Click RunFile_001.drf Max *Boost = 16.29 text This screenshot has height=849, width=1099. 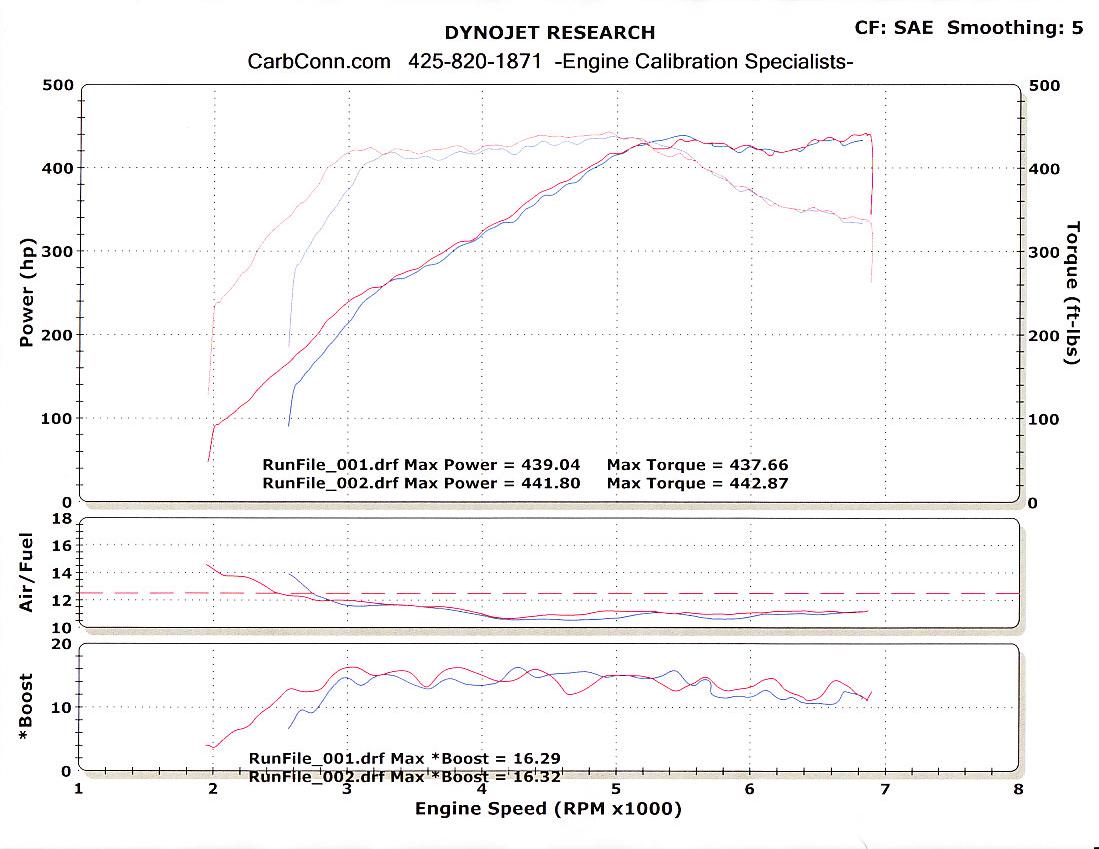click(x=411, y=758)
